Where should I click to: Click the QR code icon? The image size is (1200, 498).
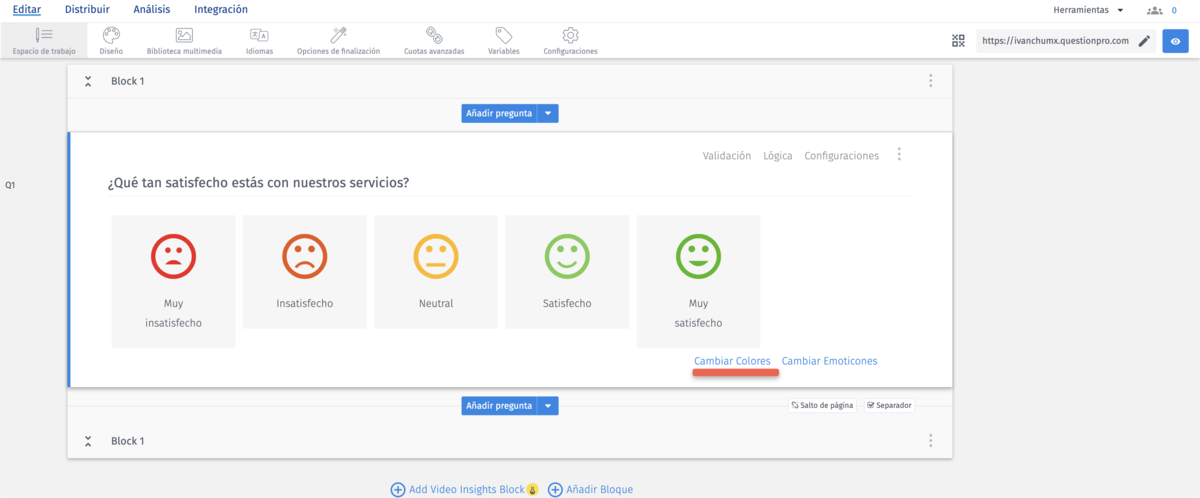(x=959, y=41)
